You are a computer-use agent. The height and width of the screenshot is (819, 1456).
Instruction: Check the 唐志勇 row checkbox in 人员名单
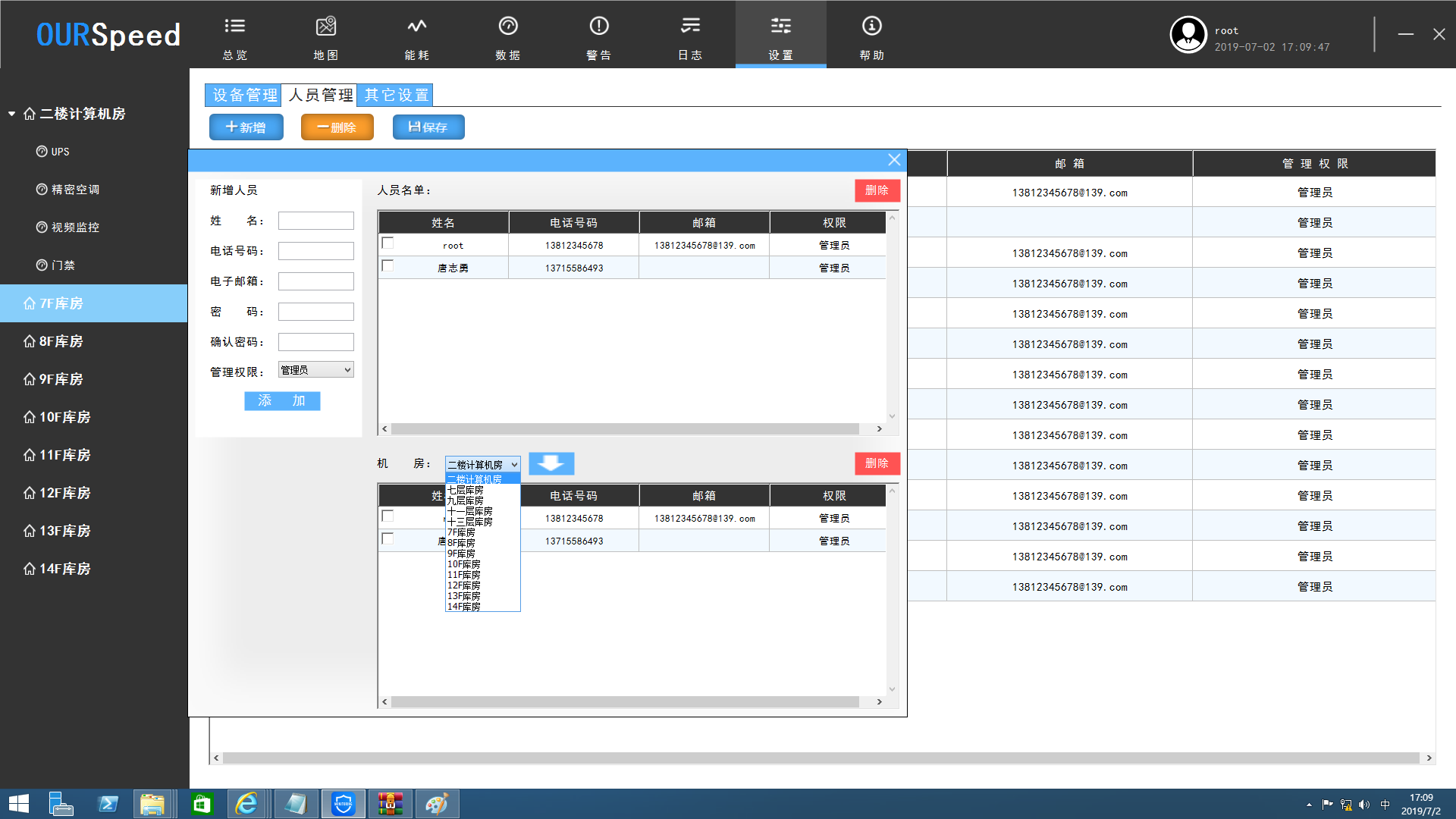click(388, 266)
